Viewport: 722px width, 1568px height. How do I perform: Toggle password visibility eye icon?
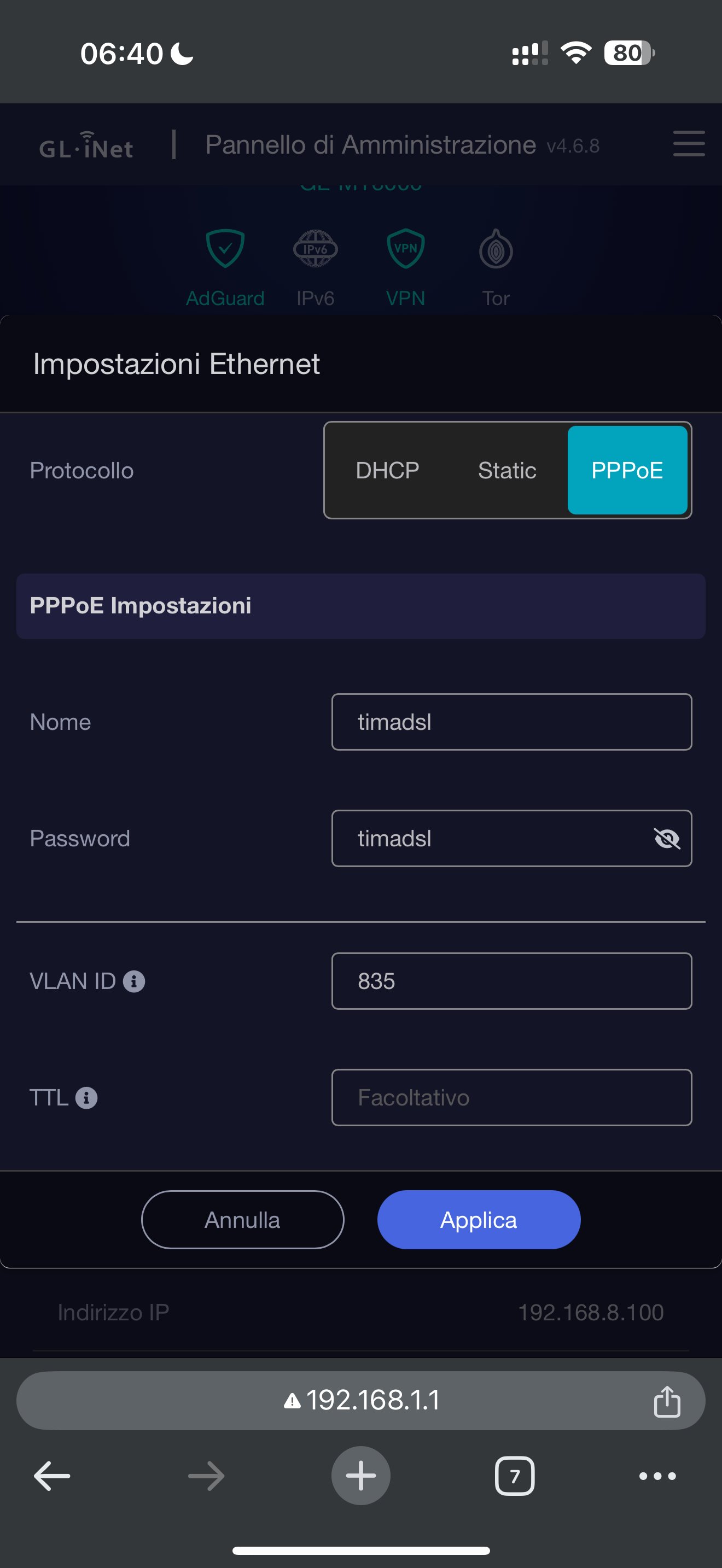click(667, 839)
